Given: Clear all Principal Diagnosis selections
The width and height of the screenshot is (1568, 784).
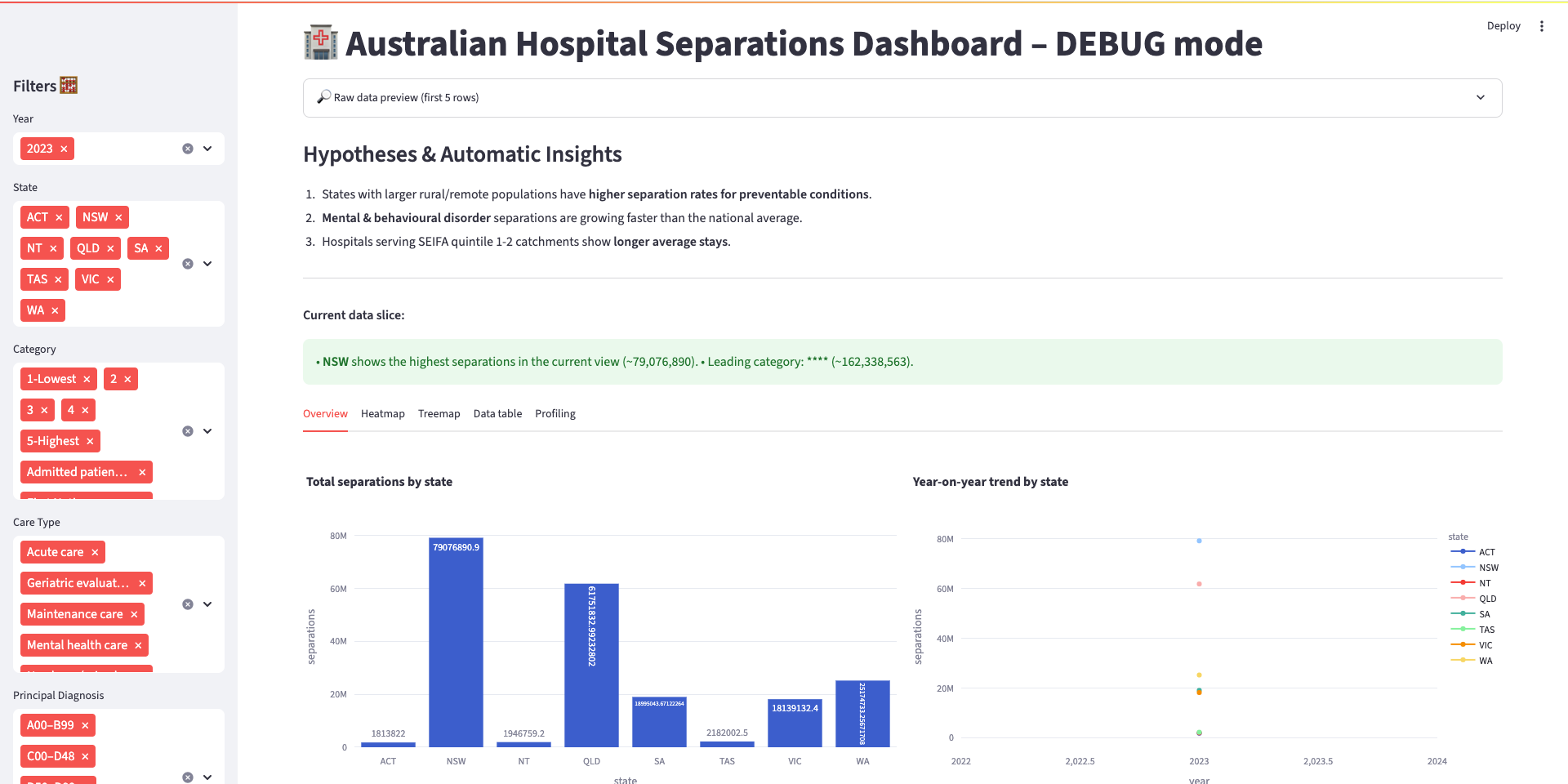Looking at the screenshot, I should [x=188, y=777].
